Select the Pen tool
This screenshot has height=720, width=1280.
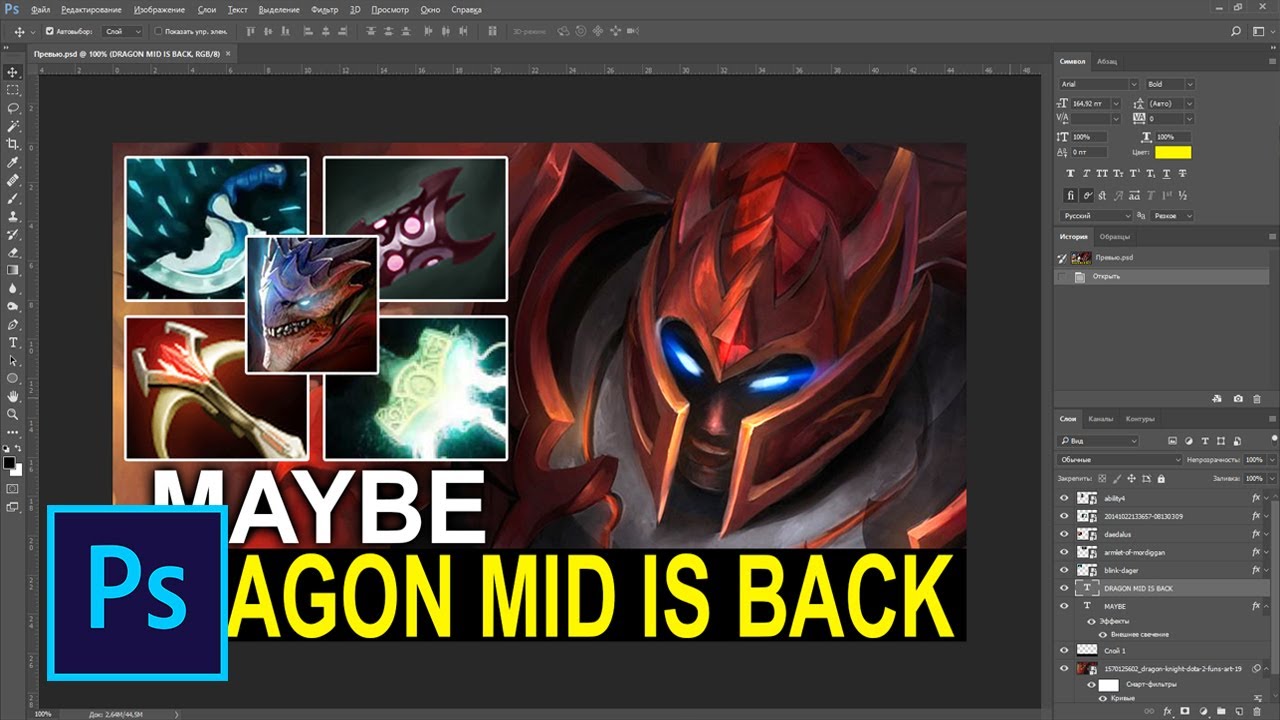[x=13, y=324]
